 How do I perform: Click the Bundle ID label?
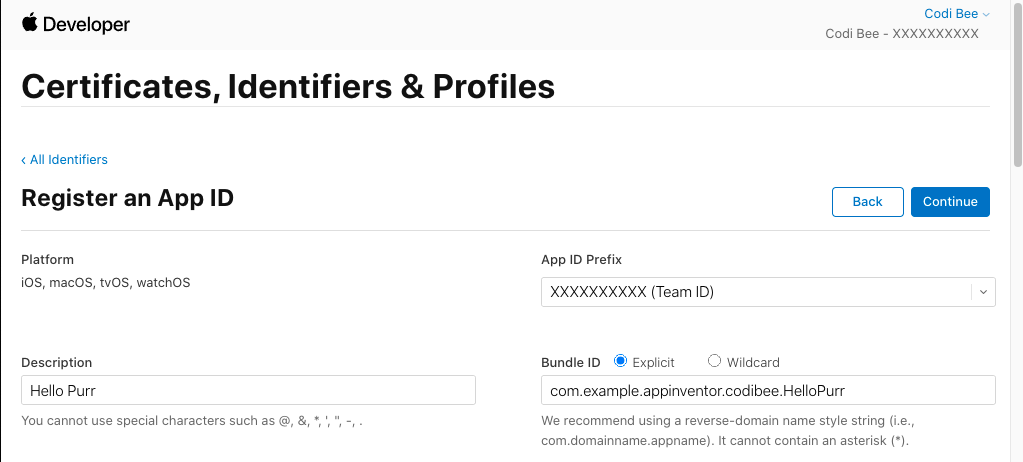click(x=570, y=362)
